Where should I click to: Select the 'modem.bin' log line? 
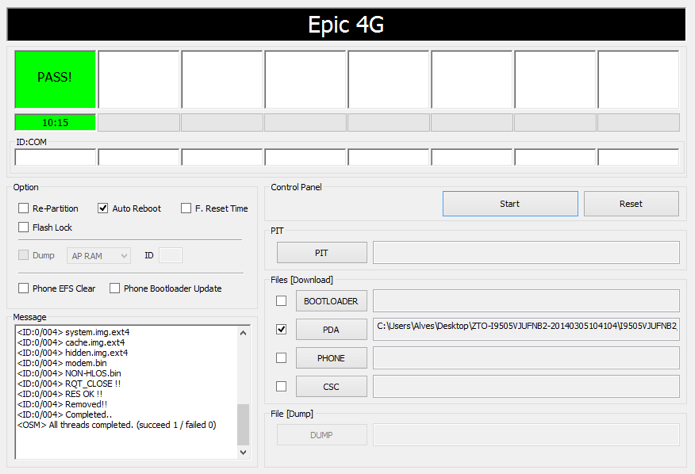click(x=62, y=363)
